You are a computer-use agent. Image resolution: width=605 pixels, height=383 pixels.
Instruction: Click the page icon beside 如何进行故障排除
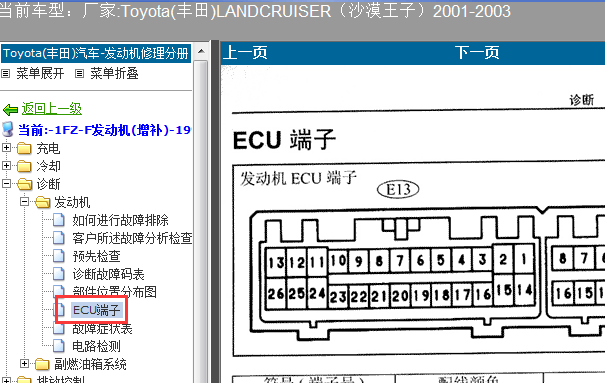(x=59, y=219)
